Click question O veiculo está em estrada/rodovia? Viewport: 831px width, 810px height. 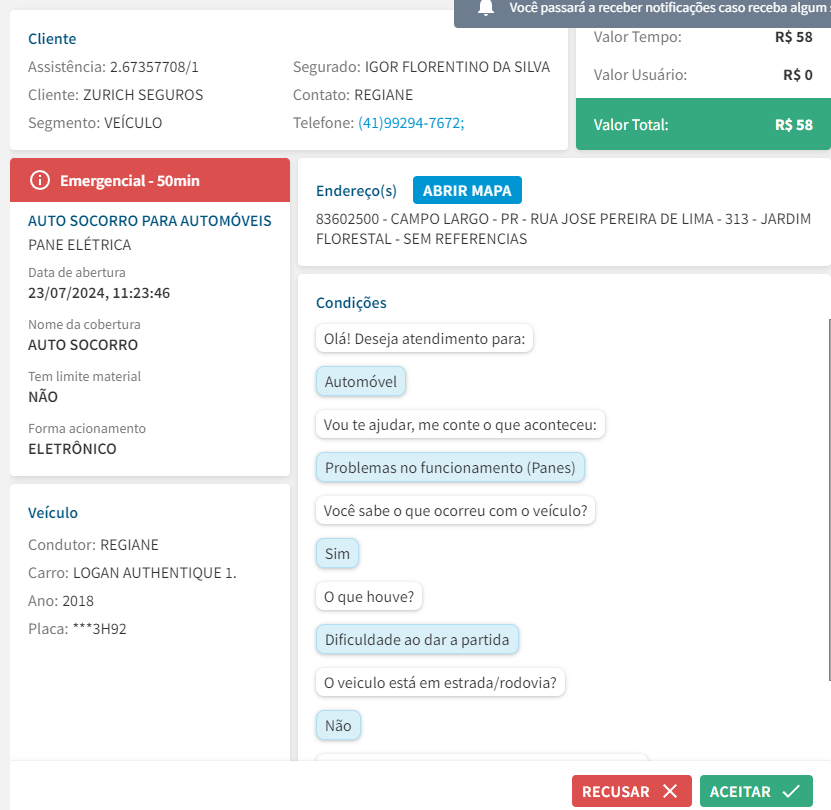(440, 682)
